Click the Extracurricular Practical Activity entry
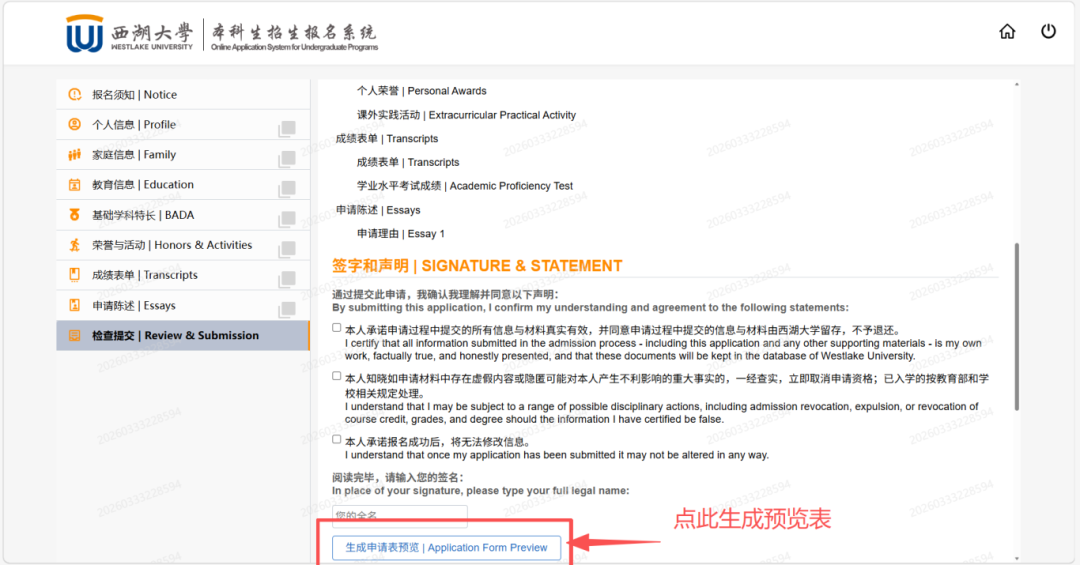The width and height of the screenshot is (1080, 565). [466, 115]
